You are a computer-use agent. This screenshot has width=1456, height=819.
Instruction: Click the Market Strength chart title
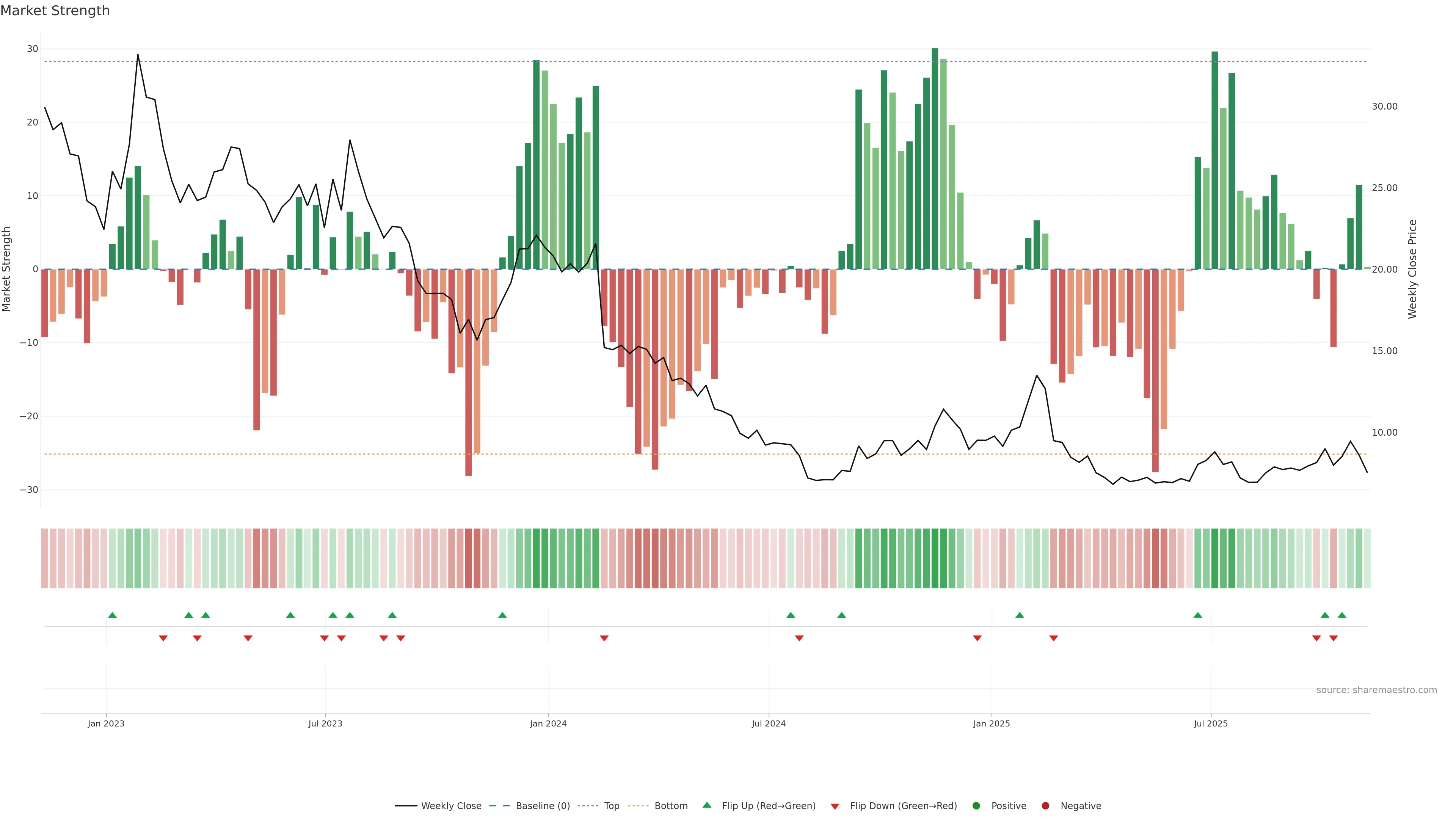point(55,11)
